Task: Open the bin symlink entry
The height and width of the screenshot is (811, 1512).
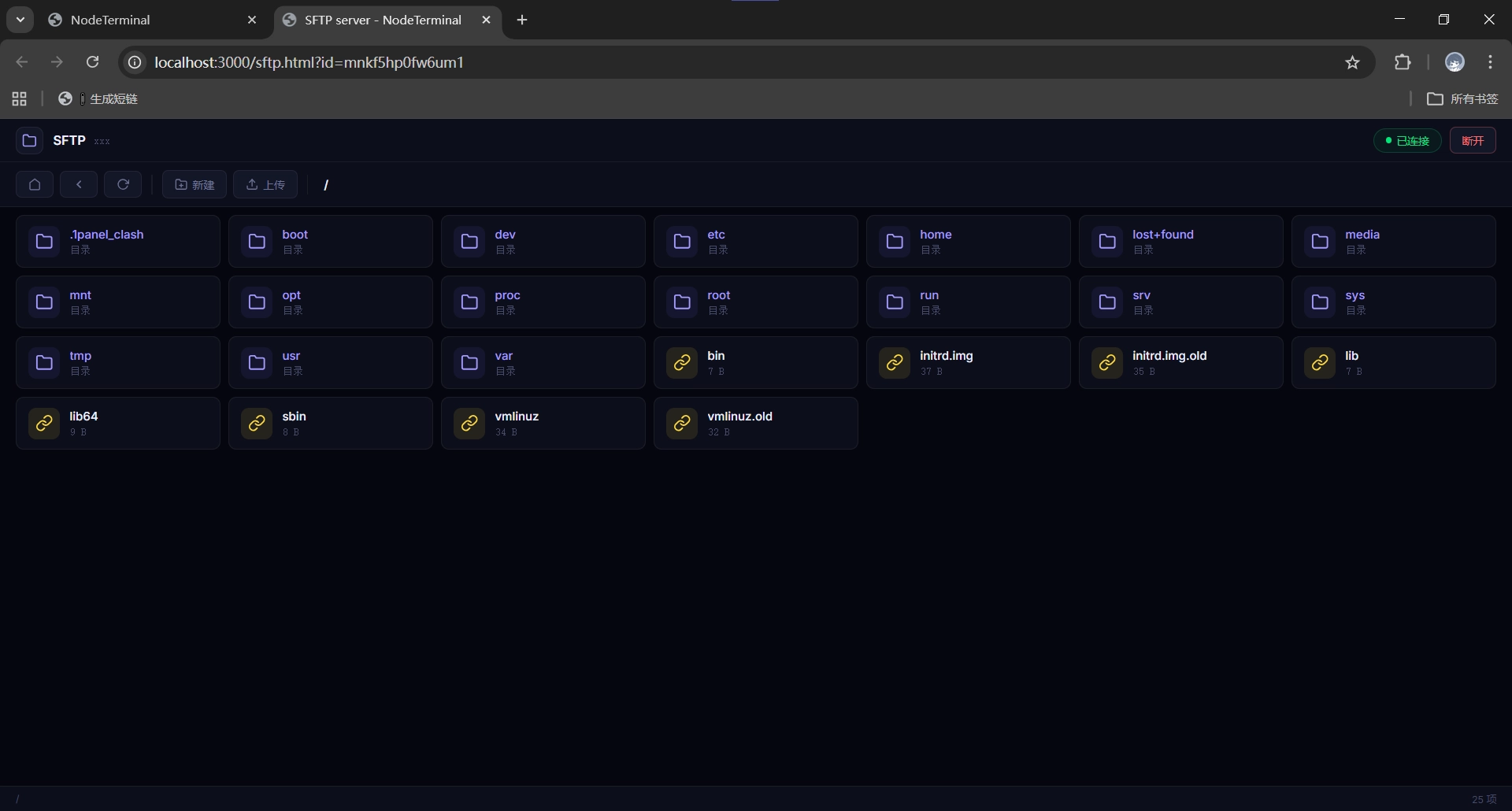Action: (755, 363)
